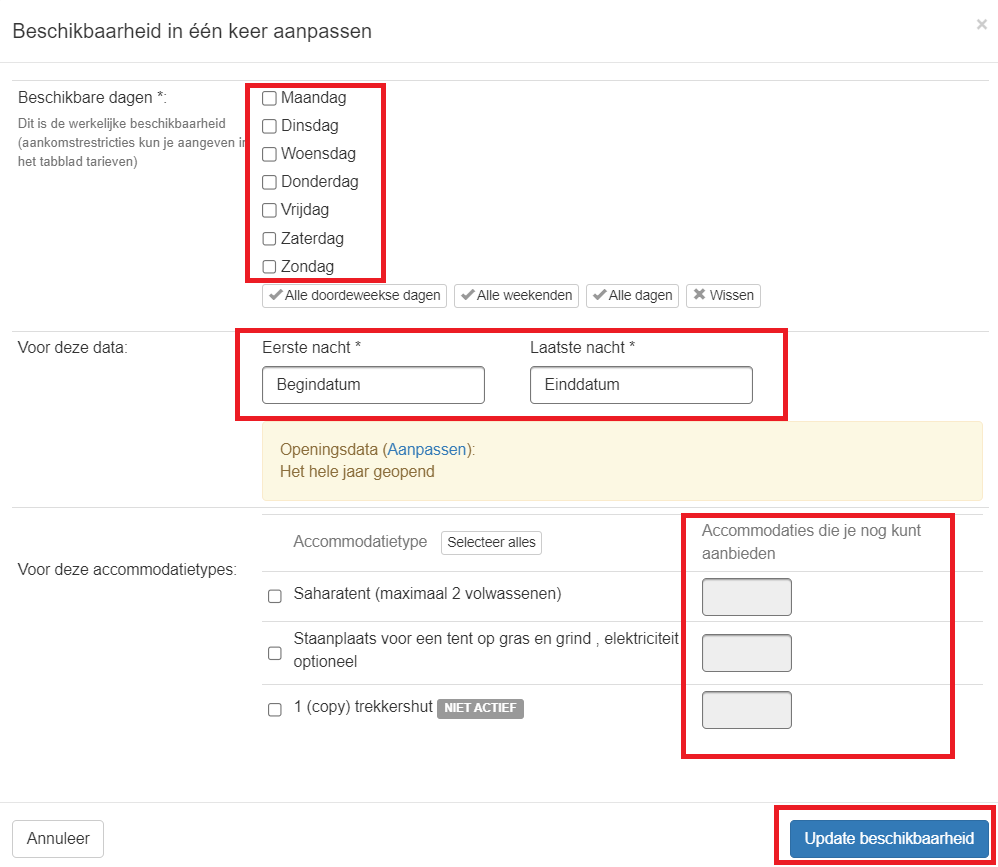Toggle the Zaterdag checkbox
The height and width of the screenshot is (867, 998).
[x=269, y=239]
